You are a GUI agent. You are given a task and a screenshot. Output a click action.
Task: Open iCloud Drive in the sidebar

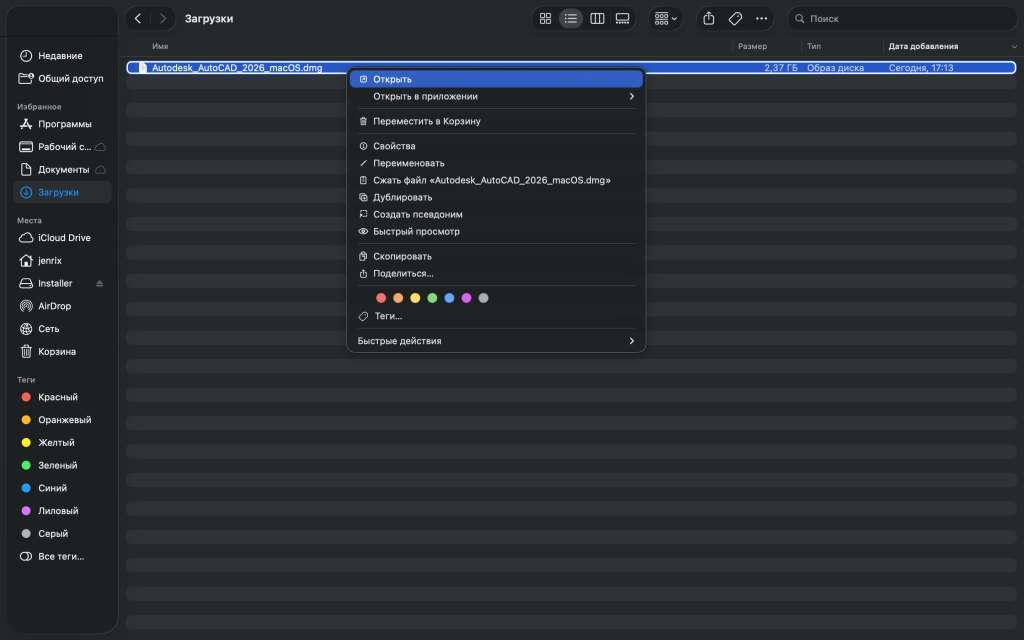pyautogui.click(x=62, y=238)
